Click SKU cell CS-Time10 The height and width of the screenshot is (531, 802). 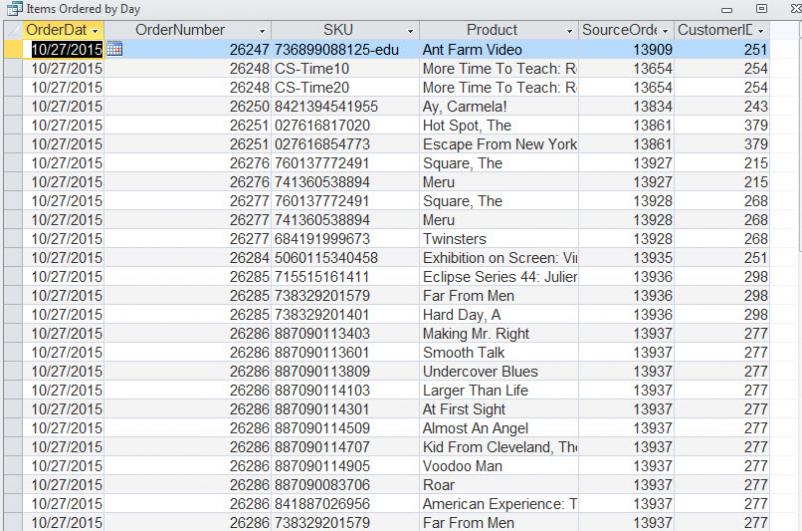(345, 69)
